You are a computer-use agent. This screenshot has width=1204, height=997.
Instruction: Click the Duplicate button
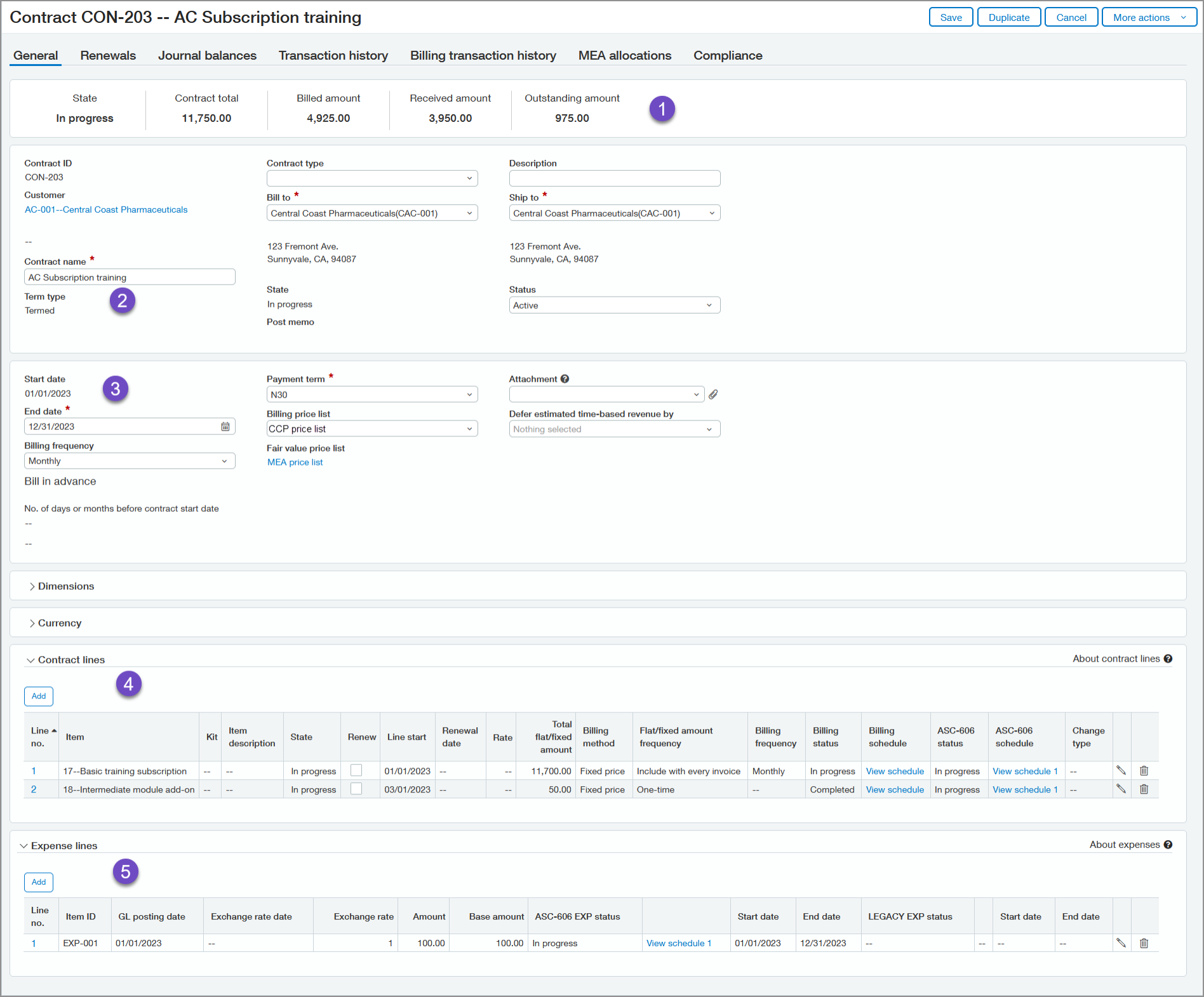[x=1008, y=17]
